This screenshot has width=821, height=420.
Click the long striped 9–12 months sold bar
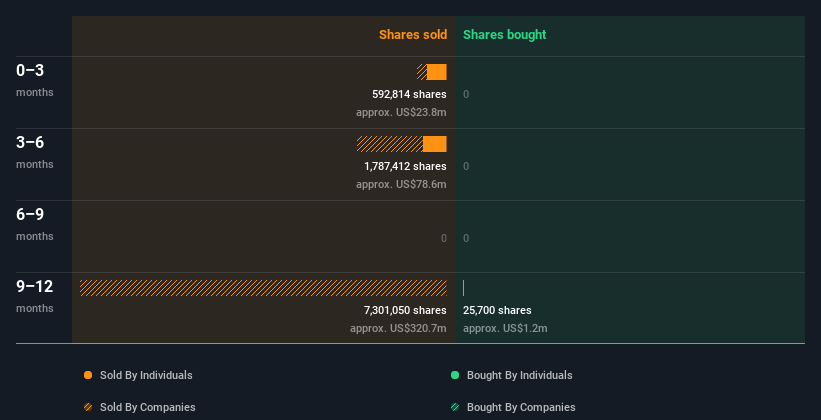click(263, 288)
